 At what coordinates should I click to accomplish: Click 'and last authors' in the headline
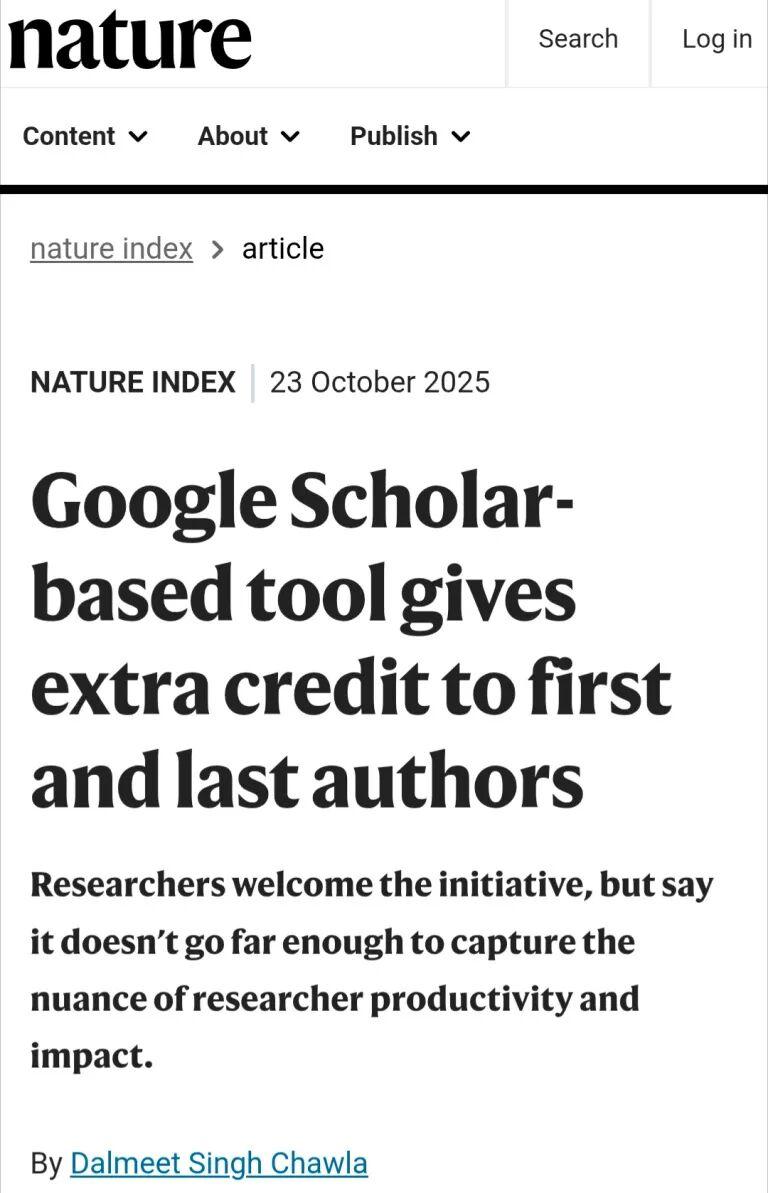tap(307, 781)
